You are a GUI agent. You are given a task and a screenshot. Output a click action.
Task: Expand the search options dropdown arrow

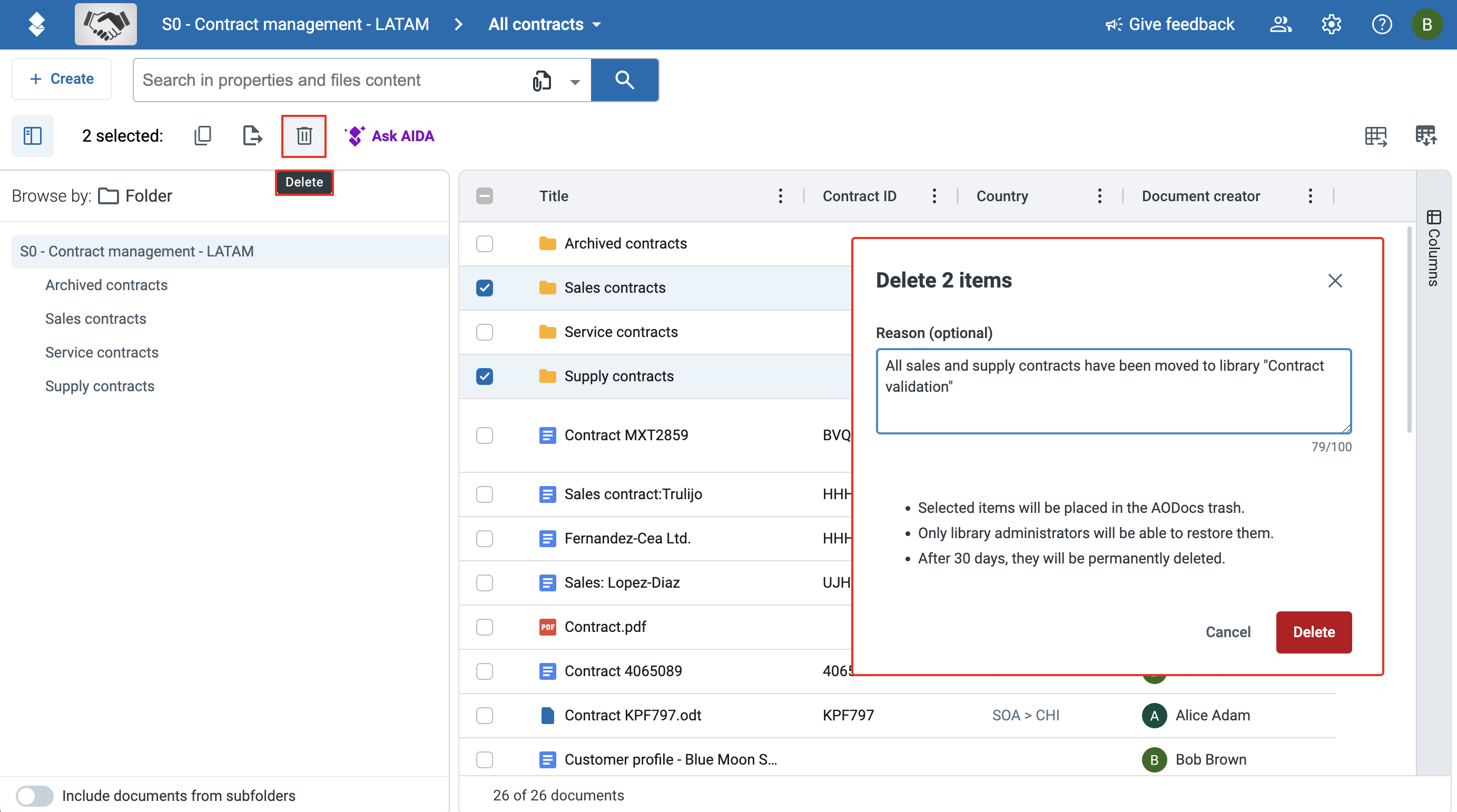575,82
